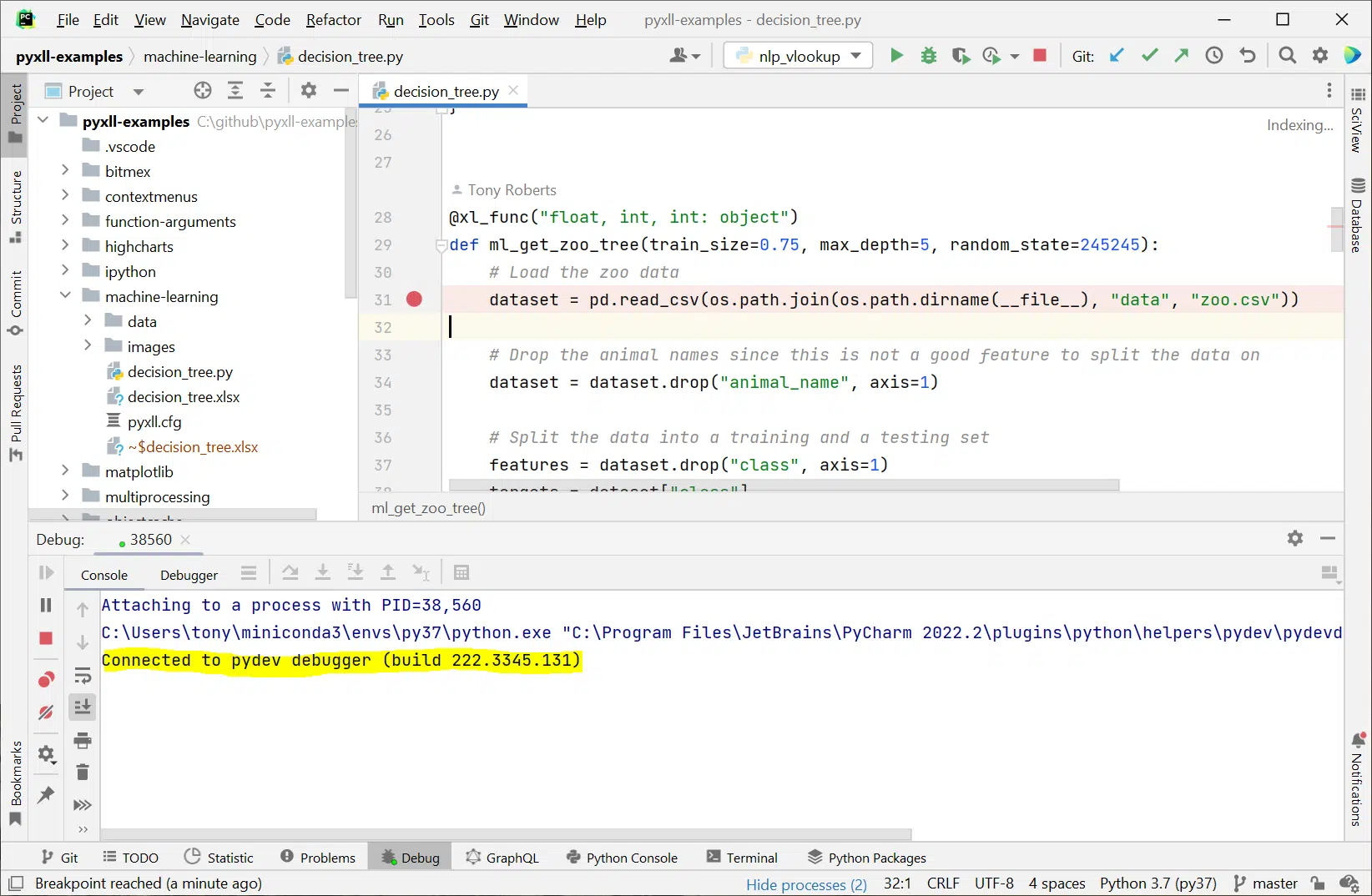The height and width of the screenshot is (896, 1372).
Task: Toggle breakpoint on line 31
Action: [x=414, y=300]
